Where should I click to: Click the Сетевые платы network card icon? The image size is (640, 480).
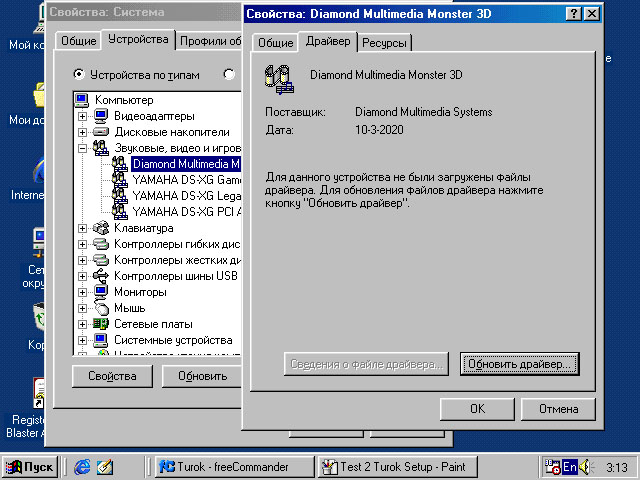coord(101,324)
